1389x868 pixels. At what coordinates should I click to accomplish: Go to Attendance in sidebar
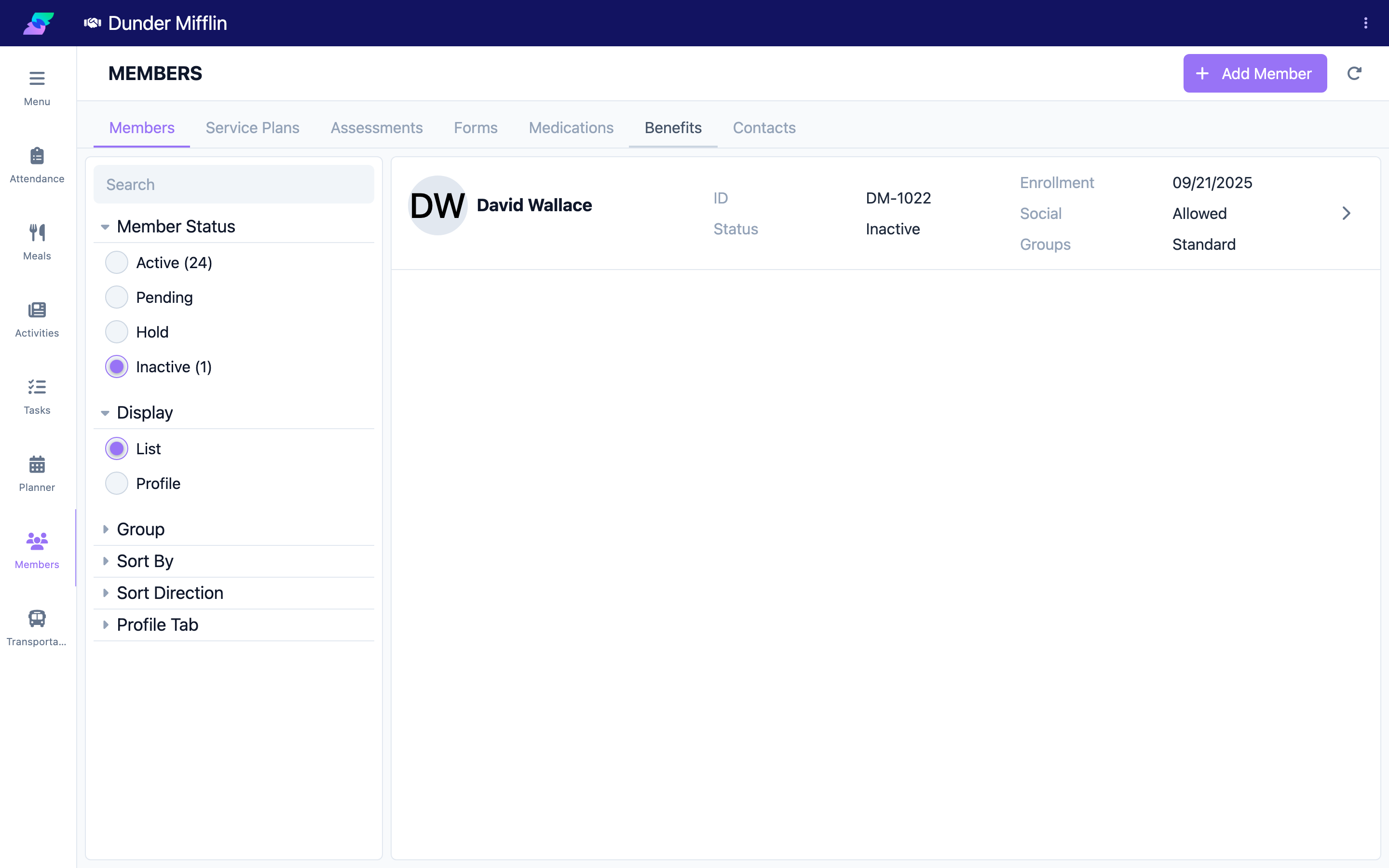point(37,165)
